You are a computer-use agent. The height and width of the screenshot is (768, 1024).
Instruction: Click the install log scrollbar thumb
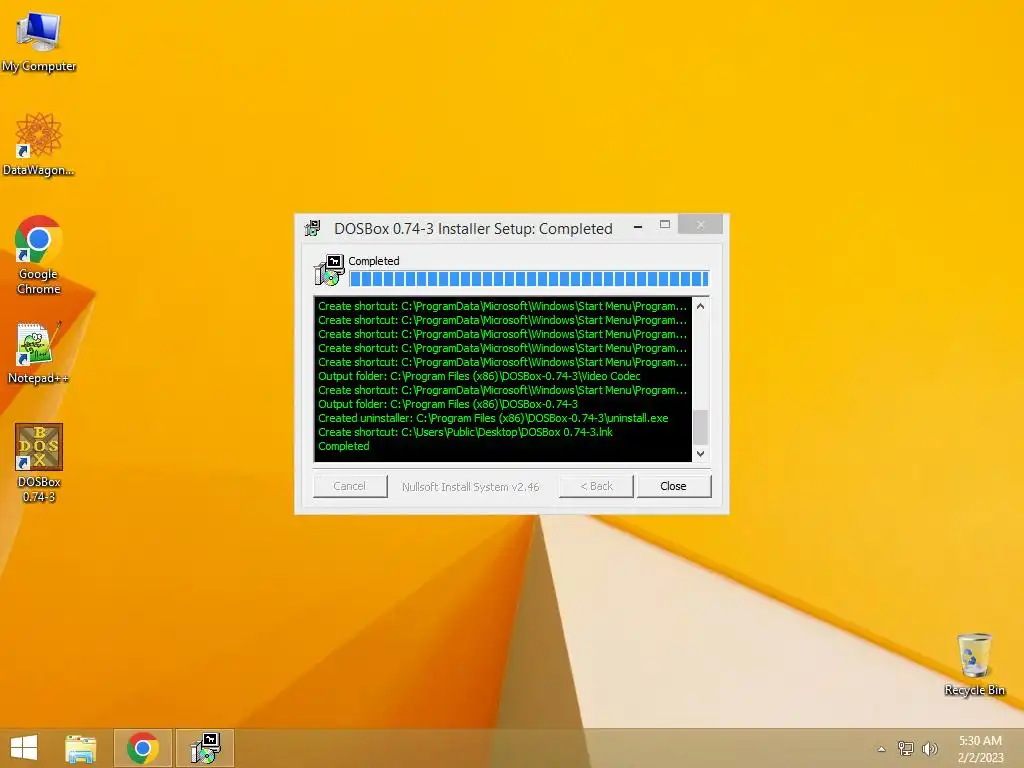coord(700,427)
